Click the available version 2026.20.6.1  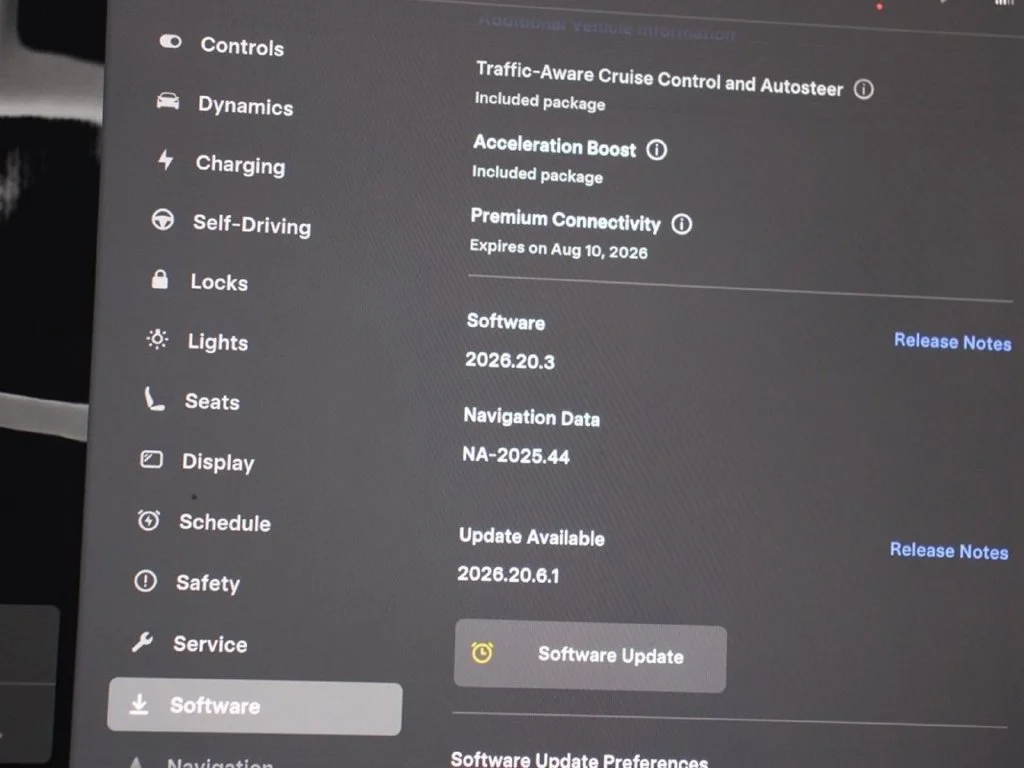(508, 575)
